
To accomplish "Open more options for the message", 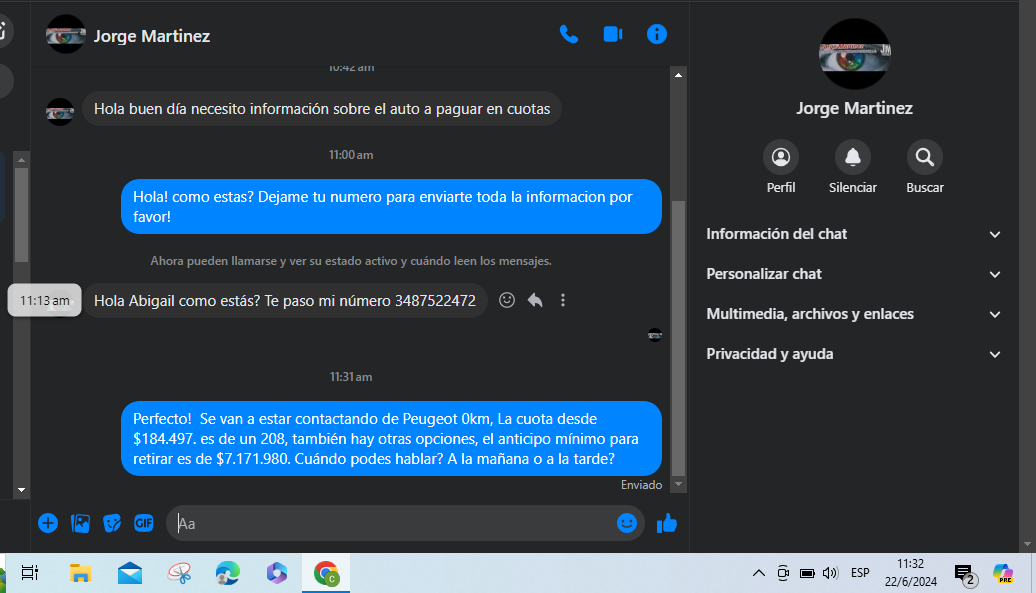I will (563, 300).
